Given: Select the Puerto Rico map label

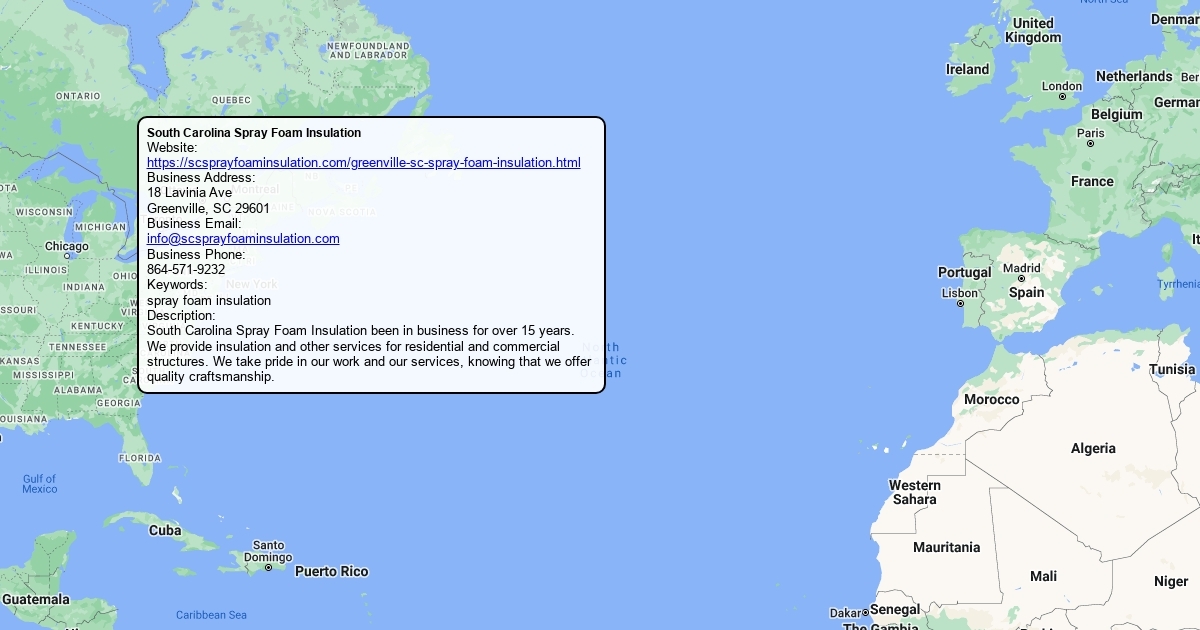Looking at the screenshot, I should coord(331,572).
